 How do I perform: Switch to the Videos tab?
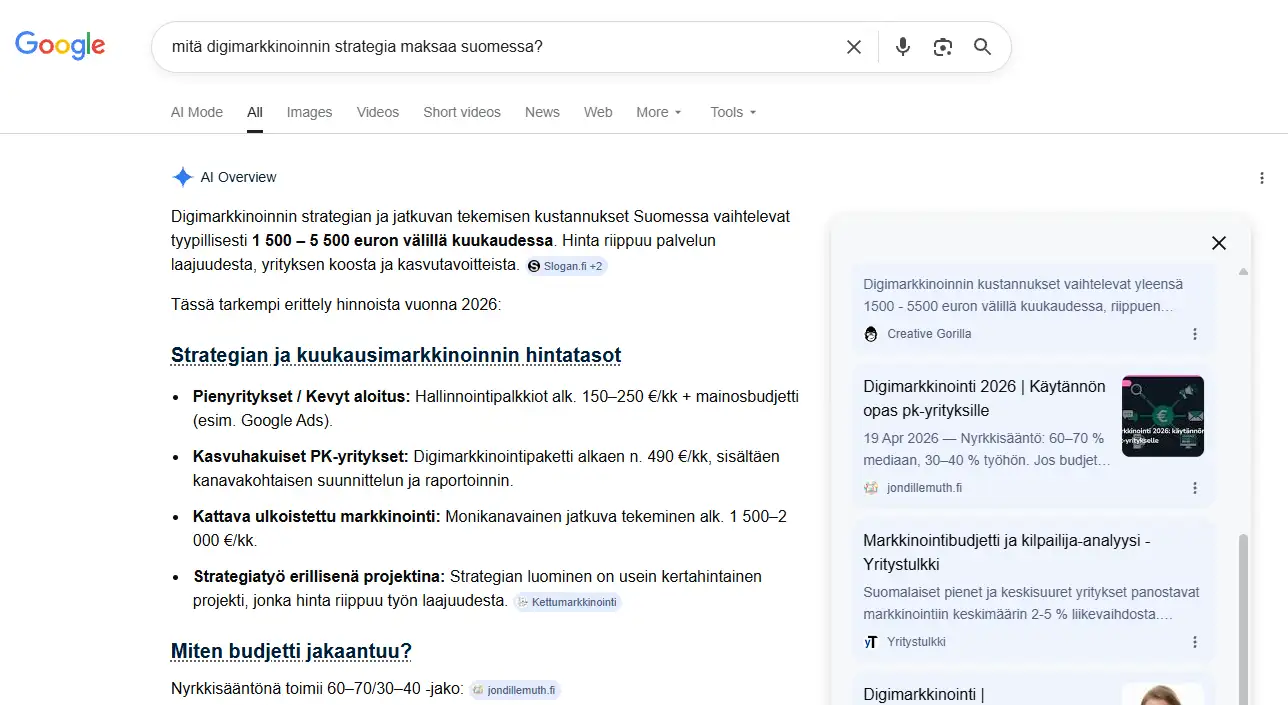click(x=377, y=112)
